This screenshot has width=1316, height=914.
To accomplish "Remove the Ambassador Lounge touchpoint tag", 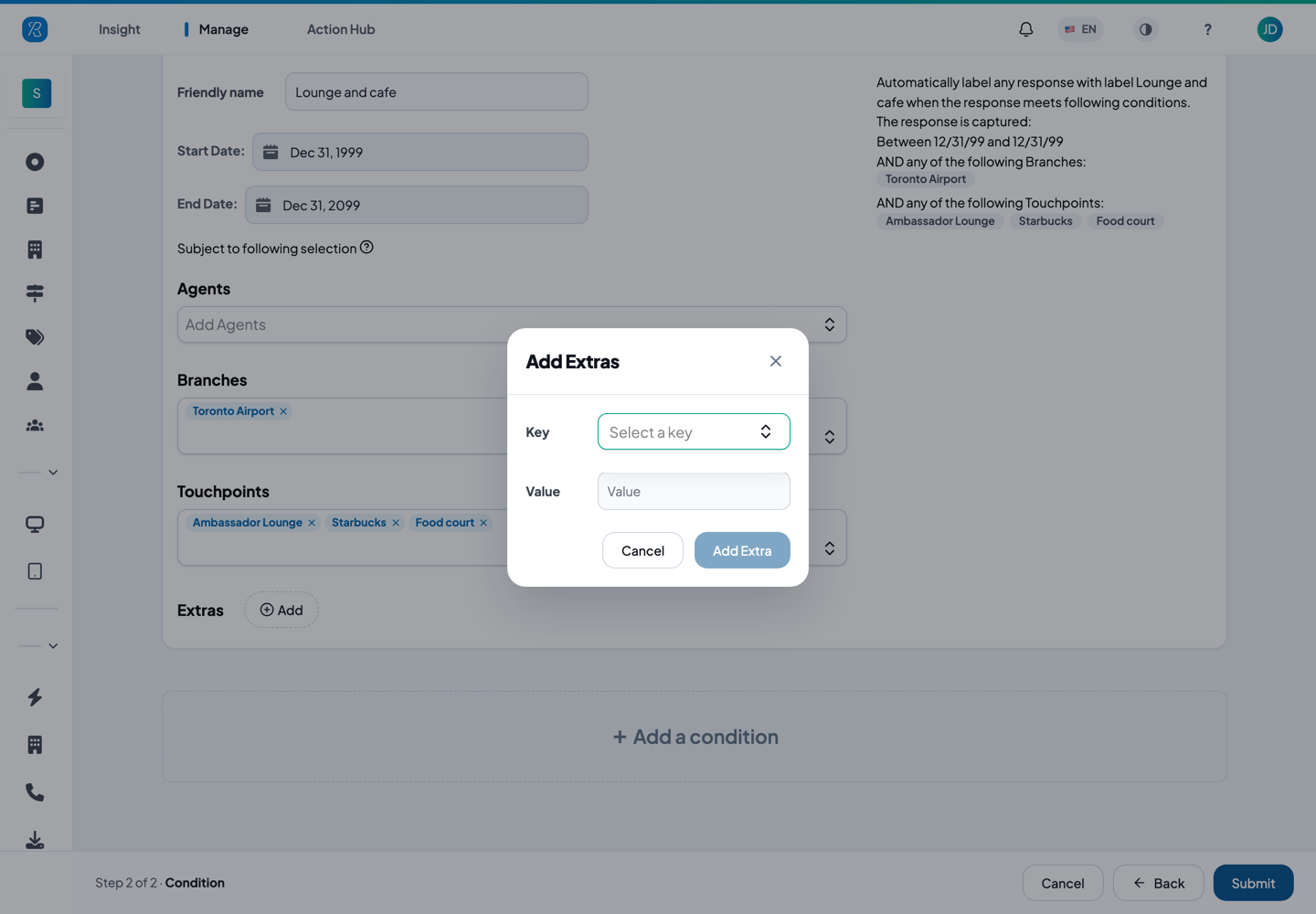I will [312, 523].
